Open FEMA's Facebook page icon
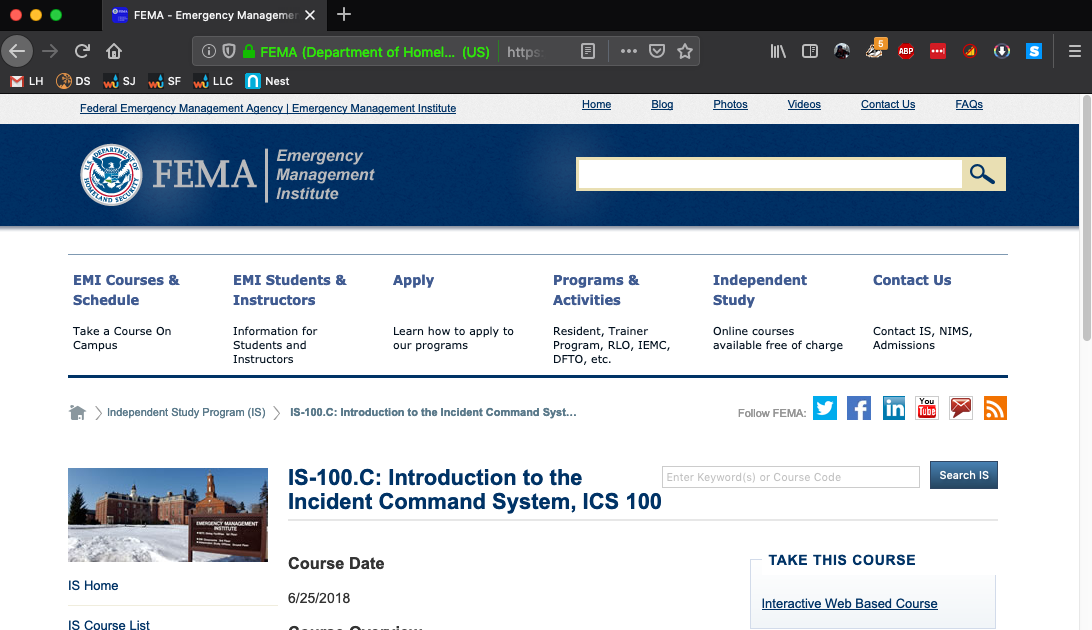 [x=859, y=408]
